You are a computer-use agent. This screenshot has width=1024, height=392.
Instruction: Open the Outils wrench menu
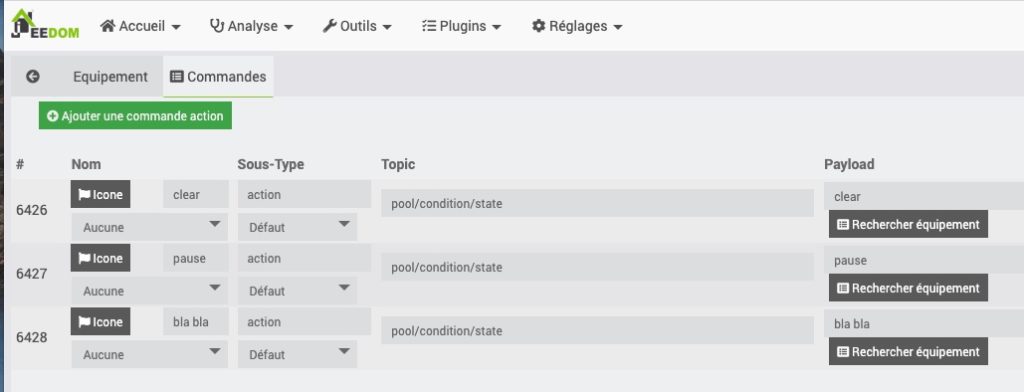pos(357,26)
